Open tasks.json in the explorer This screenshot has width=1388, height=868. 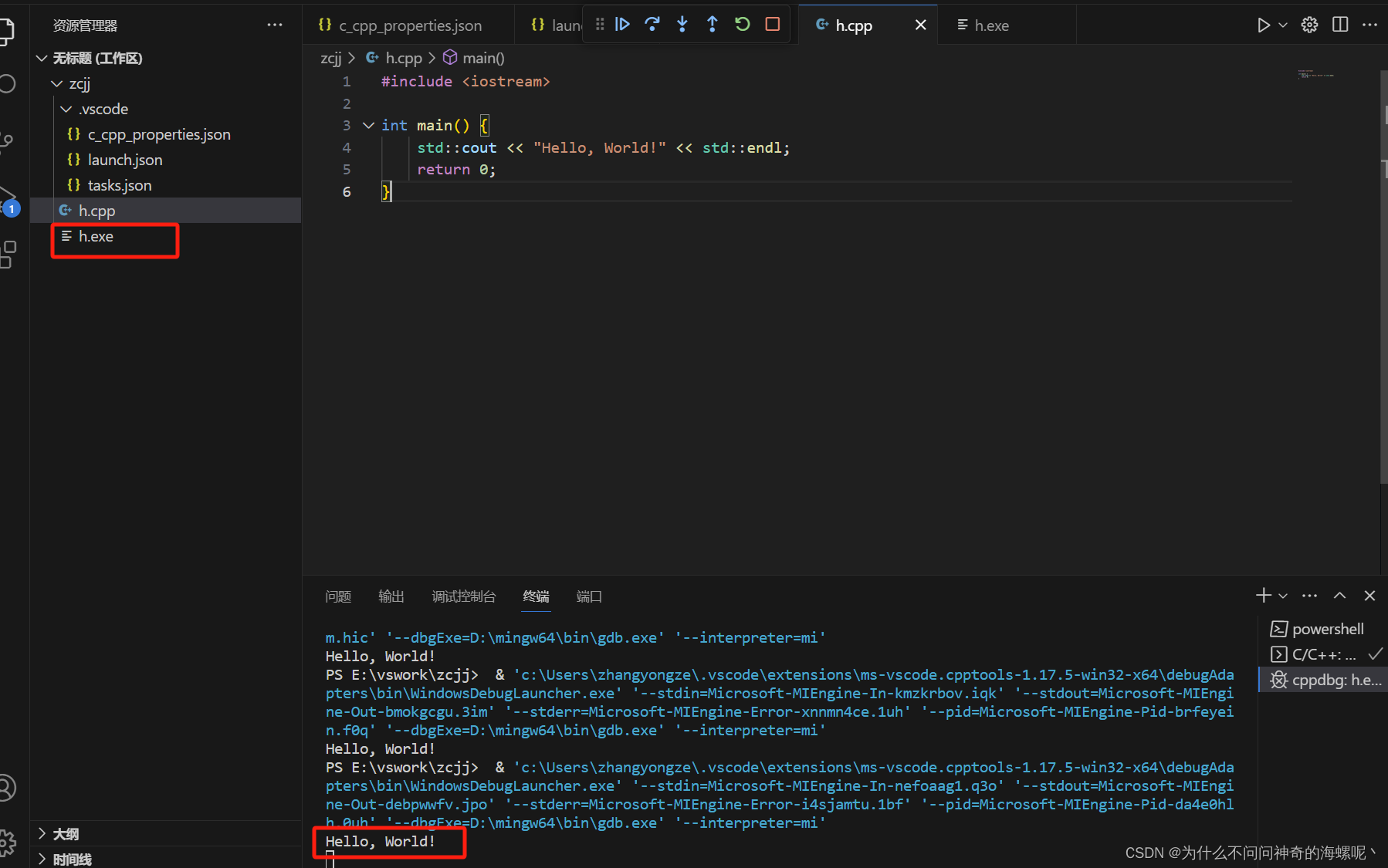click(x=165, y=185)
